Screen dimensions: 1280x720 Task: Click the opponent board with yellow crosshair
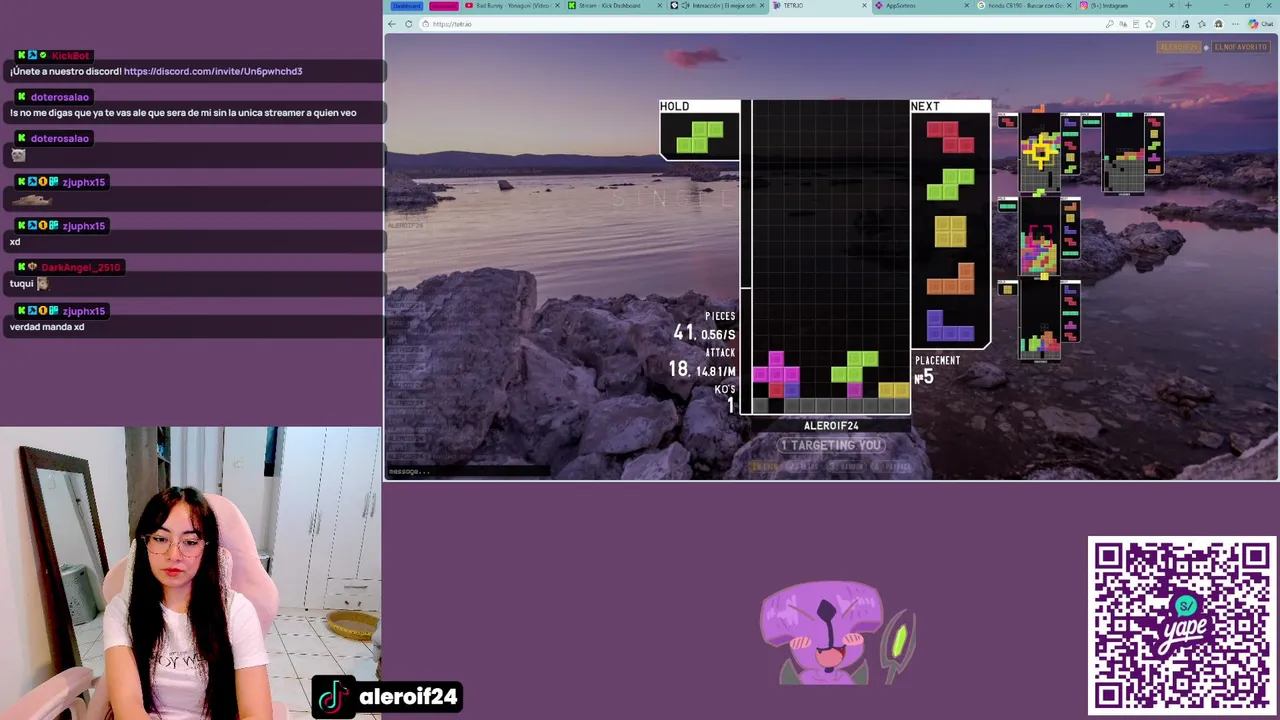[x=1041, y=152]
